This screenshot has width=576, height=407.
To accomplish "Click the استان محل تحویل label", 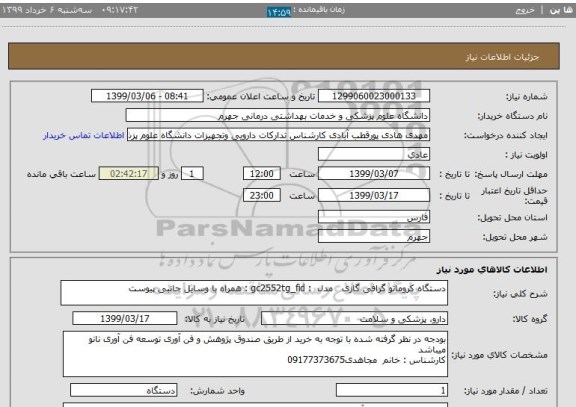I will pyautogui.click(x=512, y=218).
